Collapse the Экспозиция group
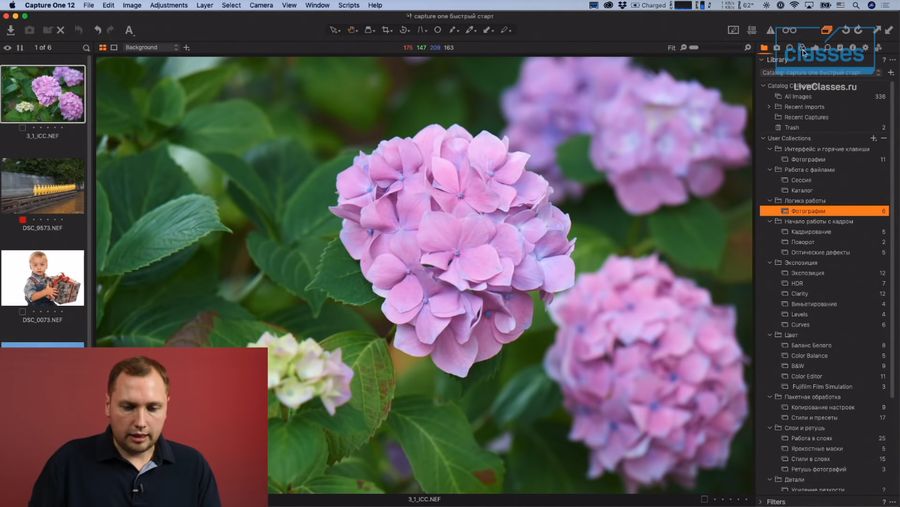Image resolution: width=900 pixels, height=507 pixels. (x=770, y=263)
